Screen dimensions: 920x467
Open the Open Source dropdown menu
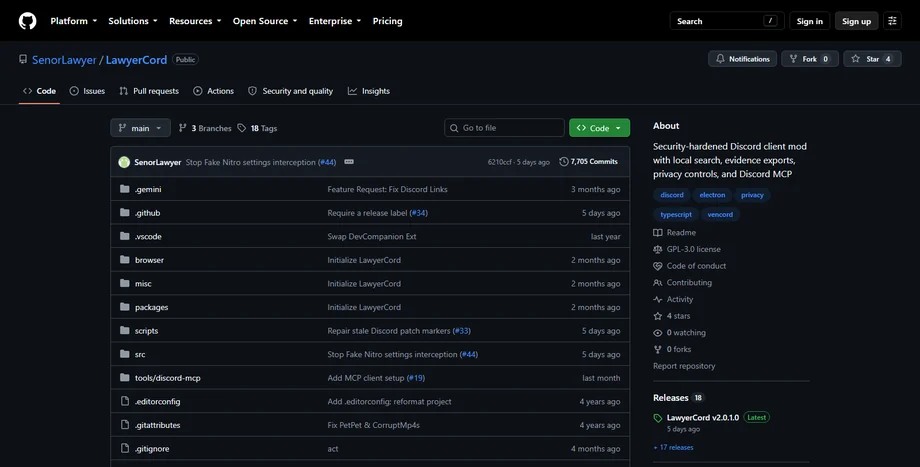click(x=265, y=21)
